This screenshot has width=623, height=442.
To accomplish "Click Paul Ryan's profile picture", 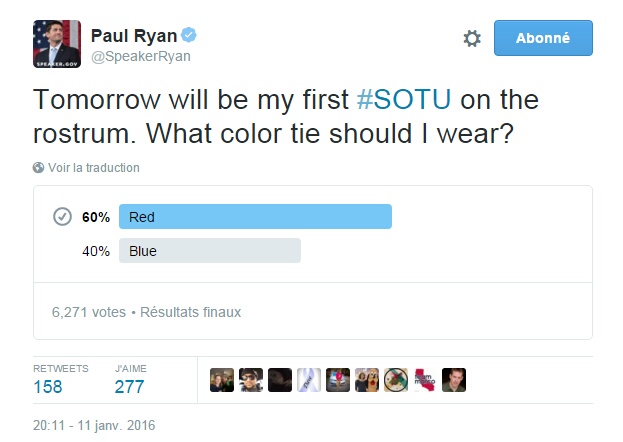I will pyautogui.click(x=57, y=44).
